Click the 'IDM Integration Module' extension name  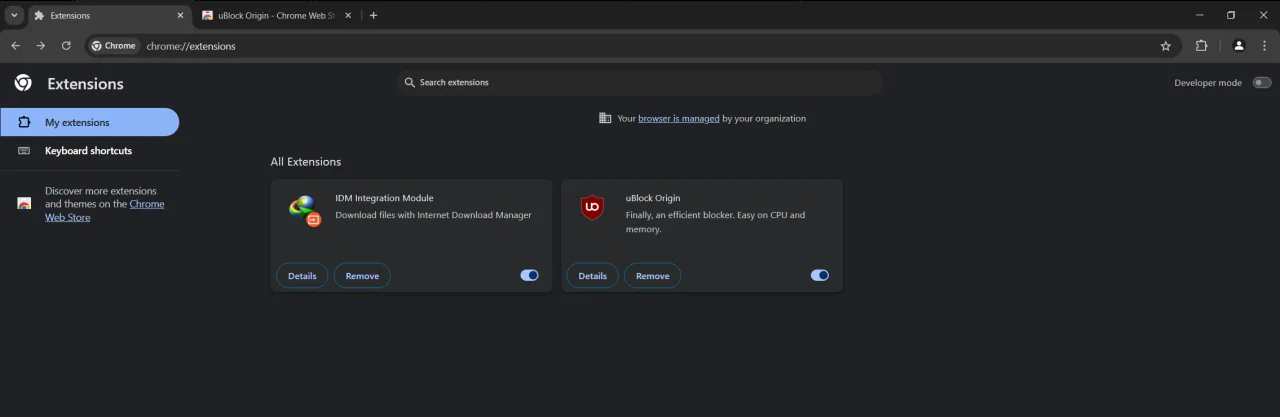384,198
